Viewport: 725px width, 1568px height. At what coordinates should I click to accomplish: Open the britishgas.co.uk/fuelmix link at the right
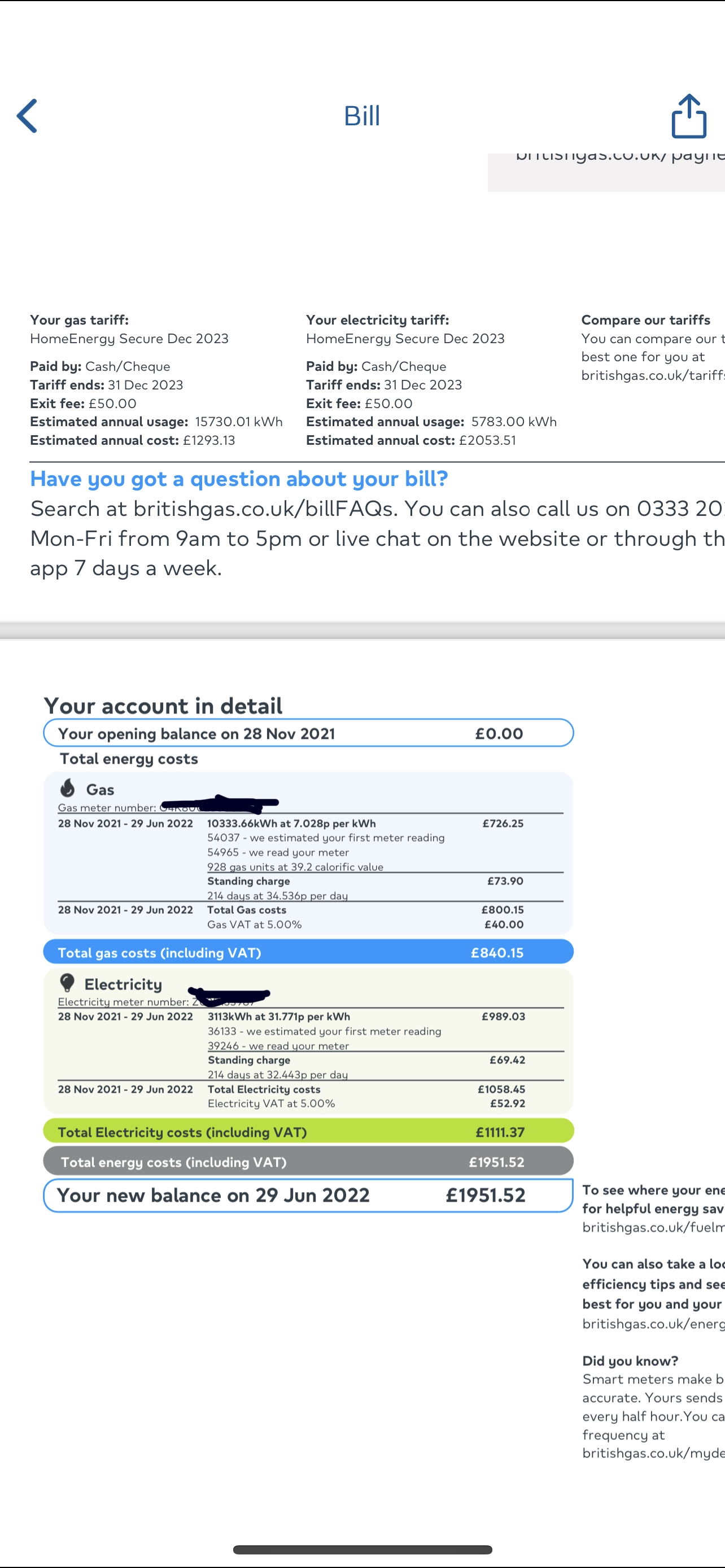pos(653,1227)
